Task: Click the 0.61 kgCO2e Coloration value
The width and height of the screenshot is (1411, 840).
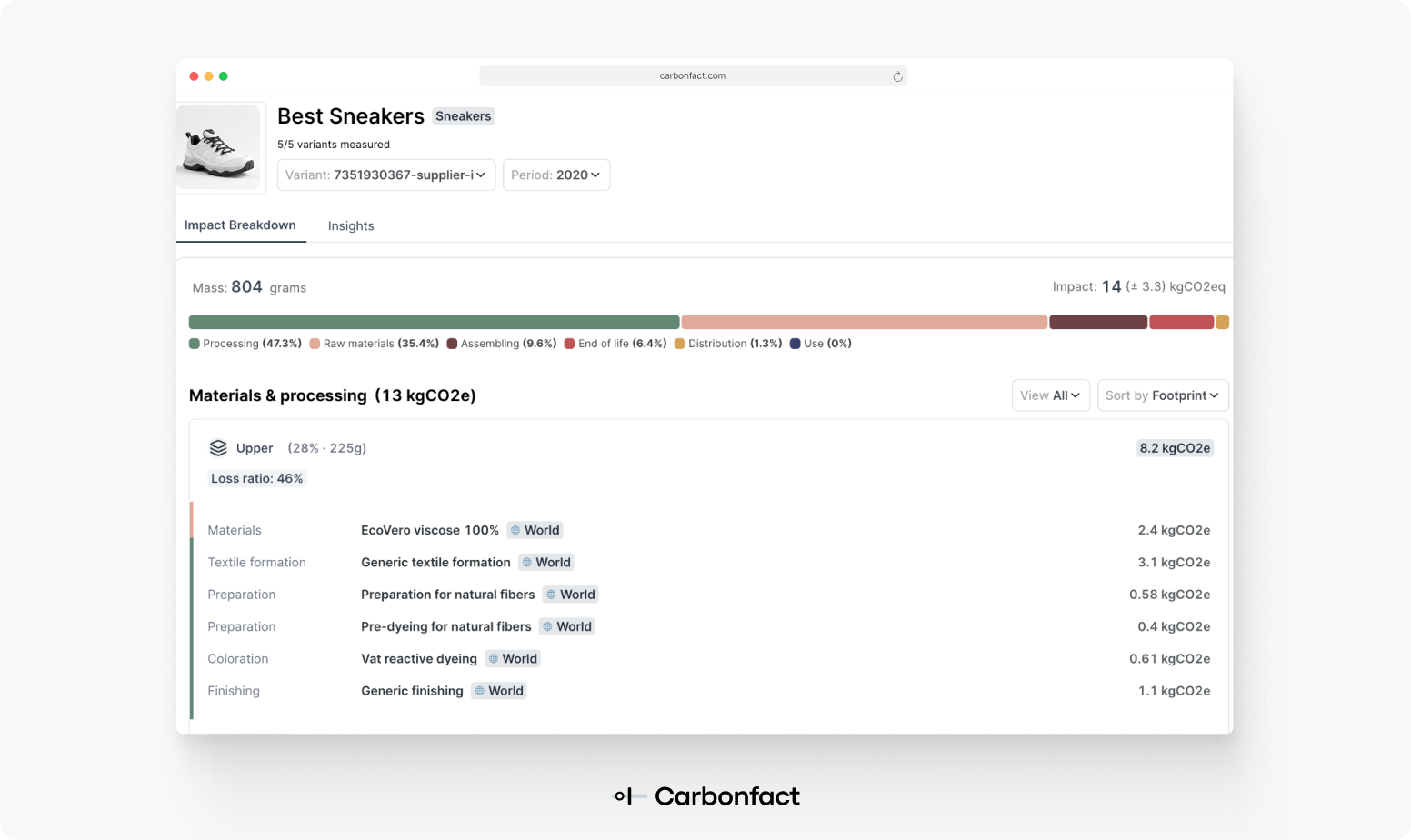Action: (x=1170, y=659)
